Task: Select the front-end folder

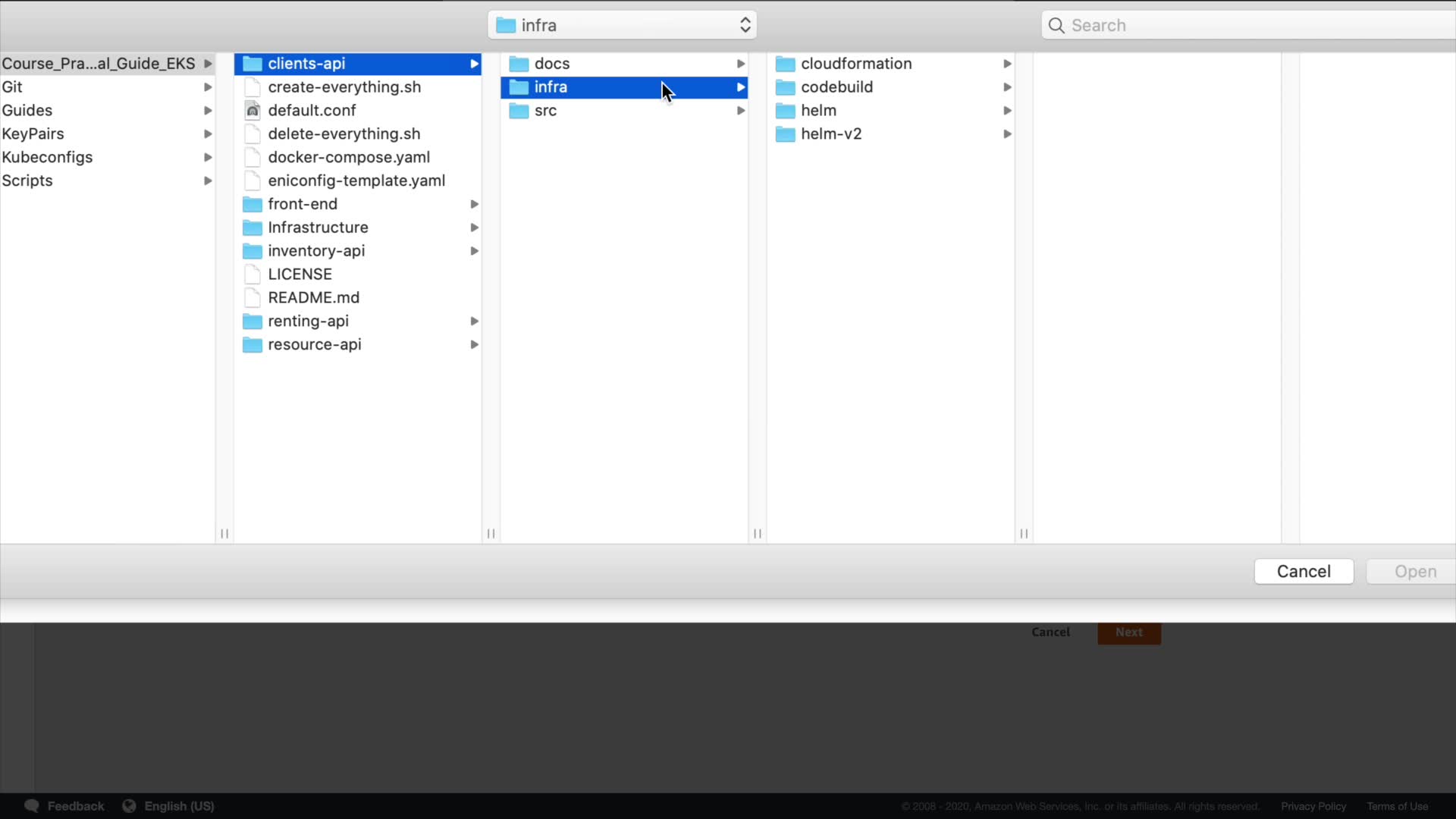Action: click(x=303, y=204)
